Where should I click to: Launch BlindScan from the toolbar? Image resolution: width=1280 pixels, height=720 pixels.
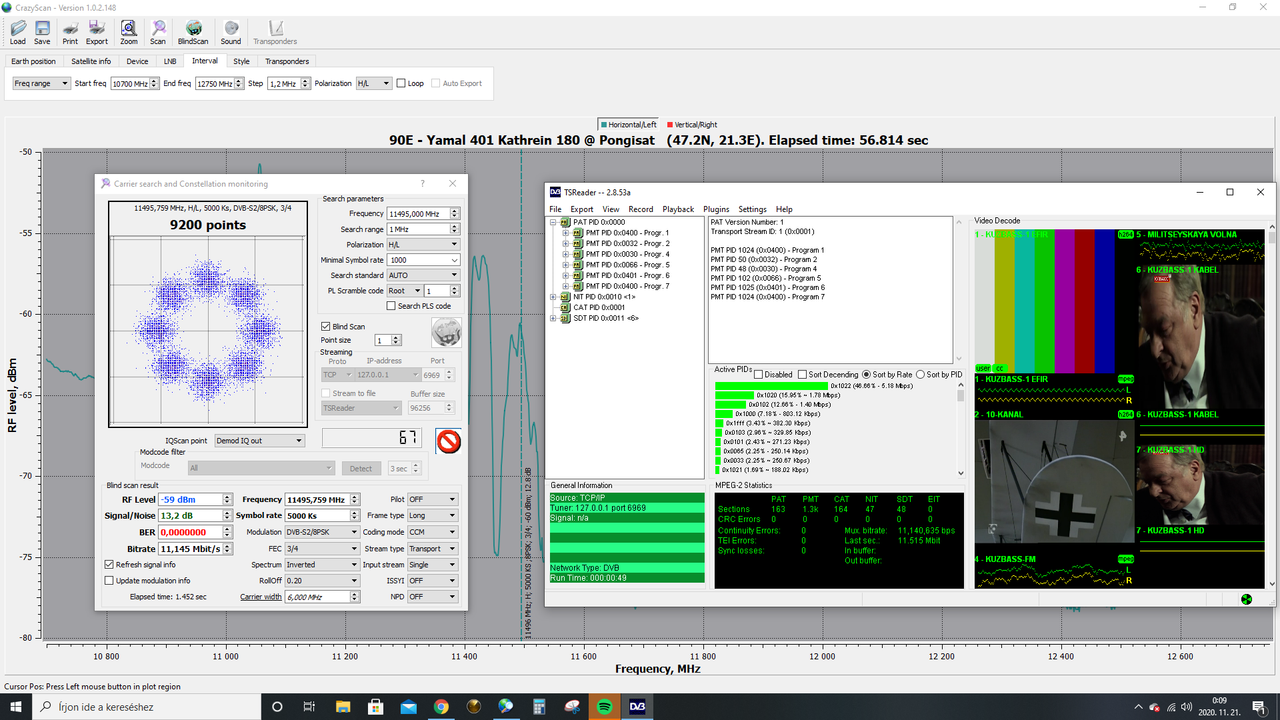pyautogui.click(x=194, y=33)
